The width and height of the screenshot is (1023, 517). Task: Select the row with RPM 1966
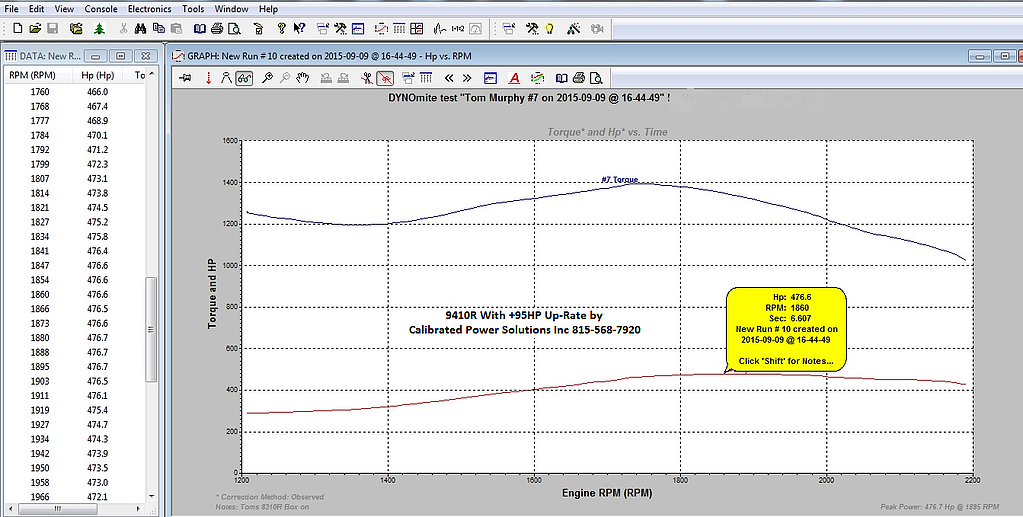coord(76,497)
